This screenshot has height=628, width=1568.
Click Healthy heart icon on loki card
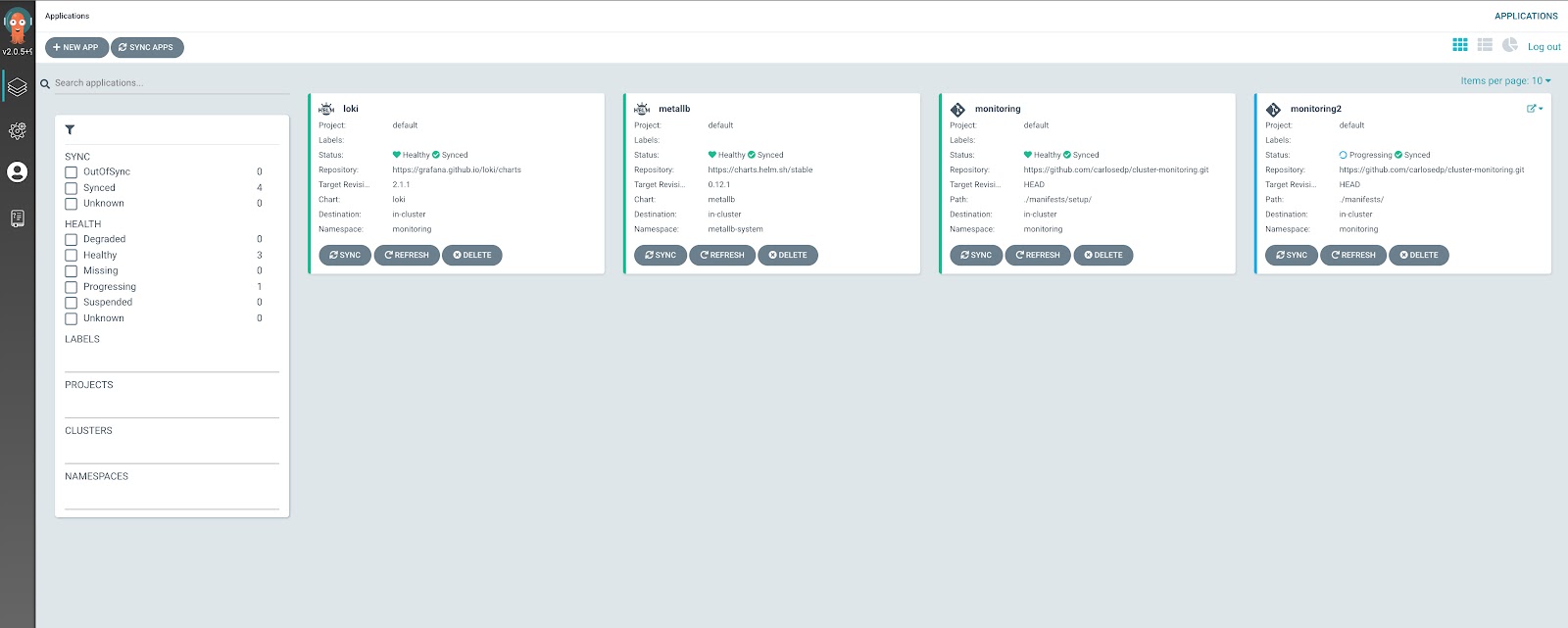pyautogui.click(x=397, y=155)
